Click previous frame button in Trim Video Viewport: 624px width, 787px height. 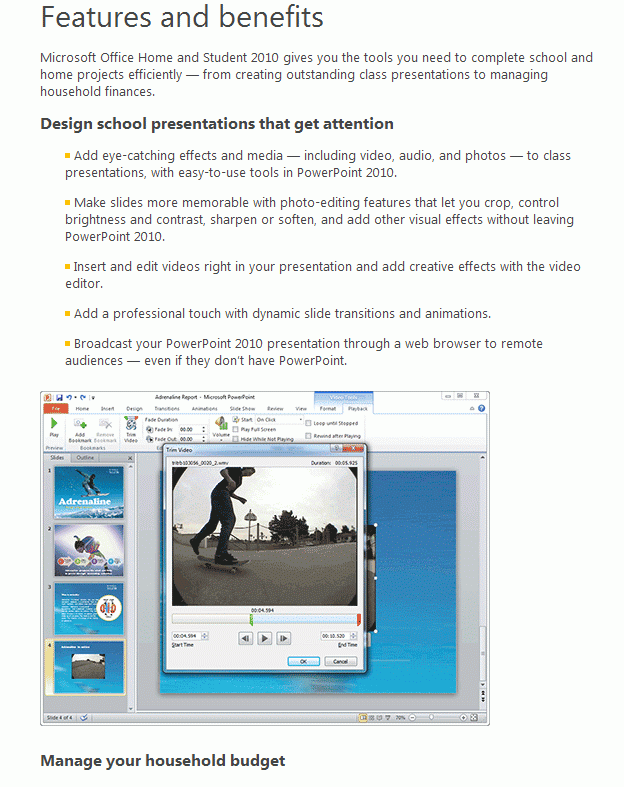(245, 638)
